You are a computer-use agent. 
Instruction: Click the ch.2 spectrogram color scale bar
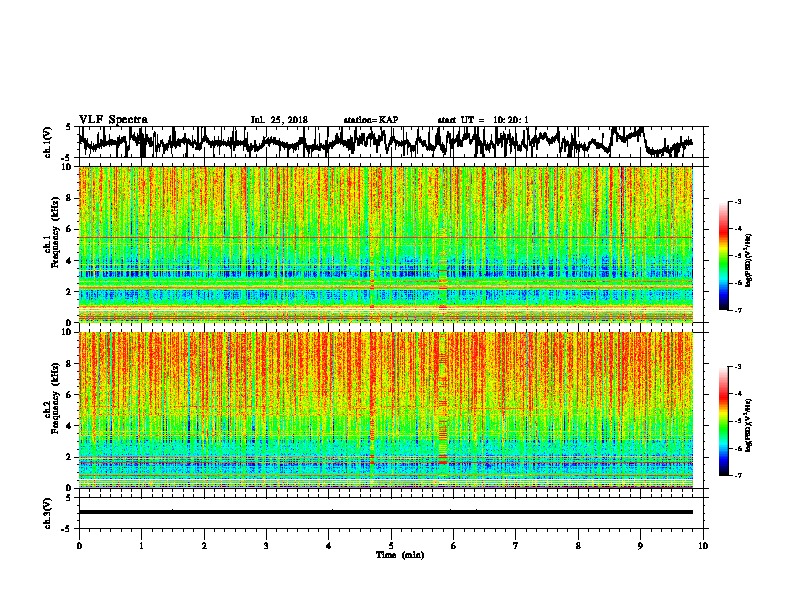724,421
